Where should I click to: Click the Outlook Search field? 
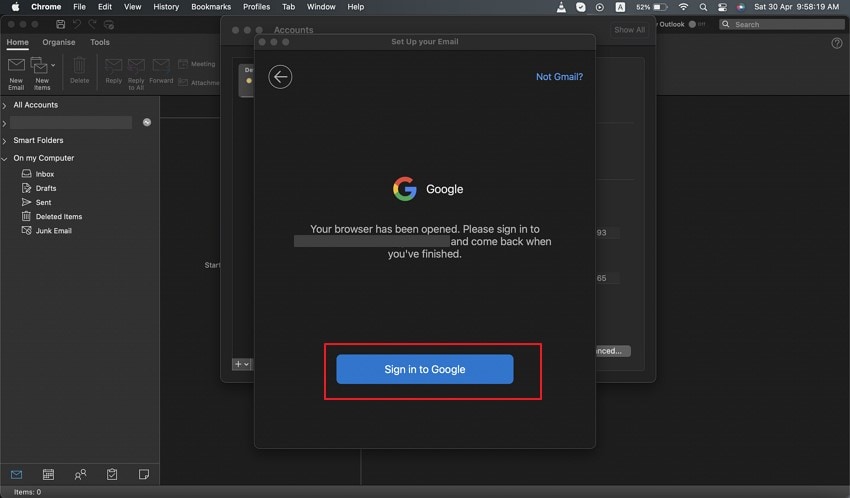click(x=782, y=24)
